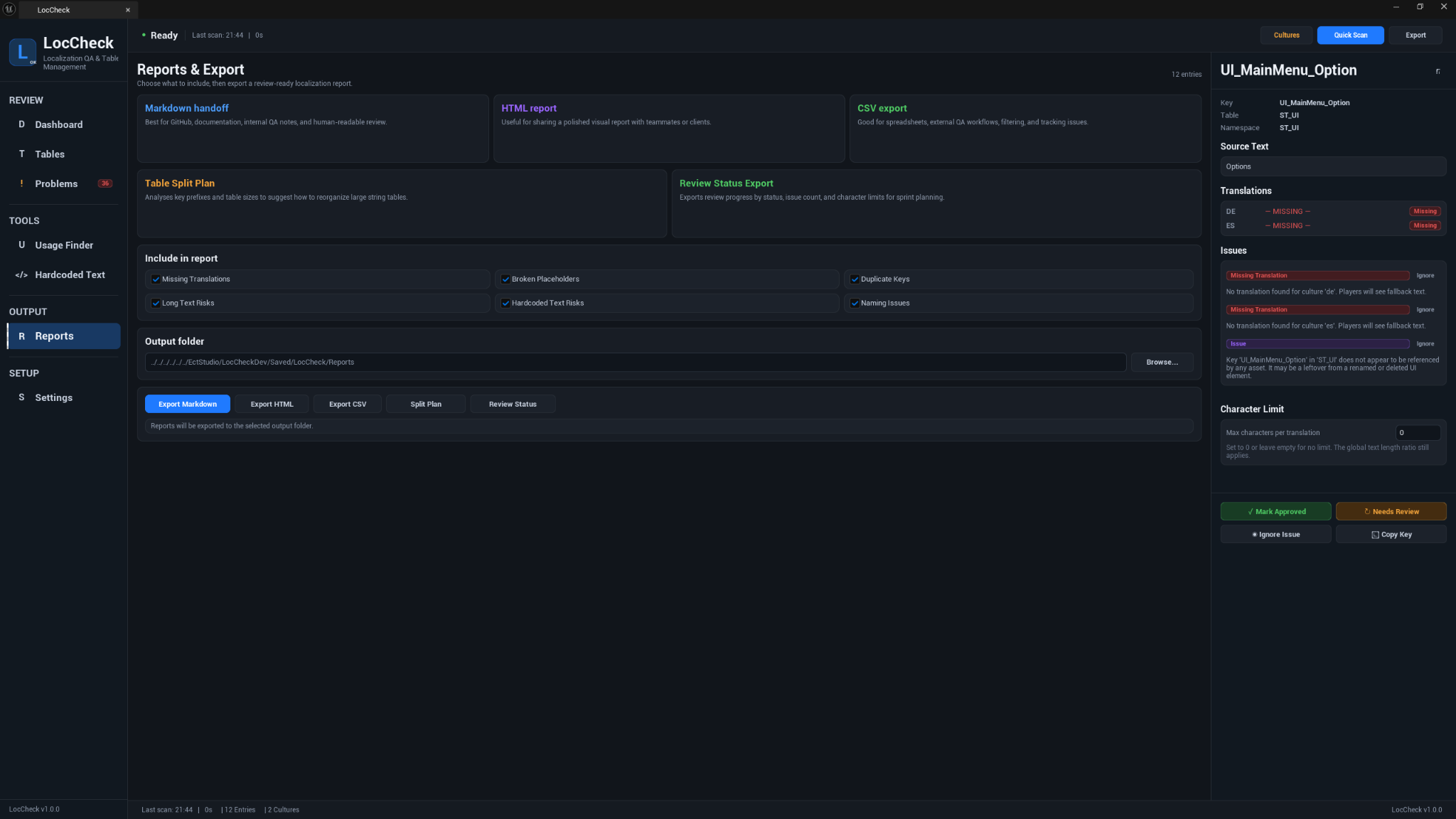Click the top-right Export button
The width and height of the screenshot is (1456, 819).
1415,35
